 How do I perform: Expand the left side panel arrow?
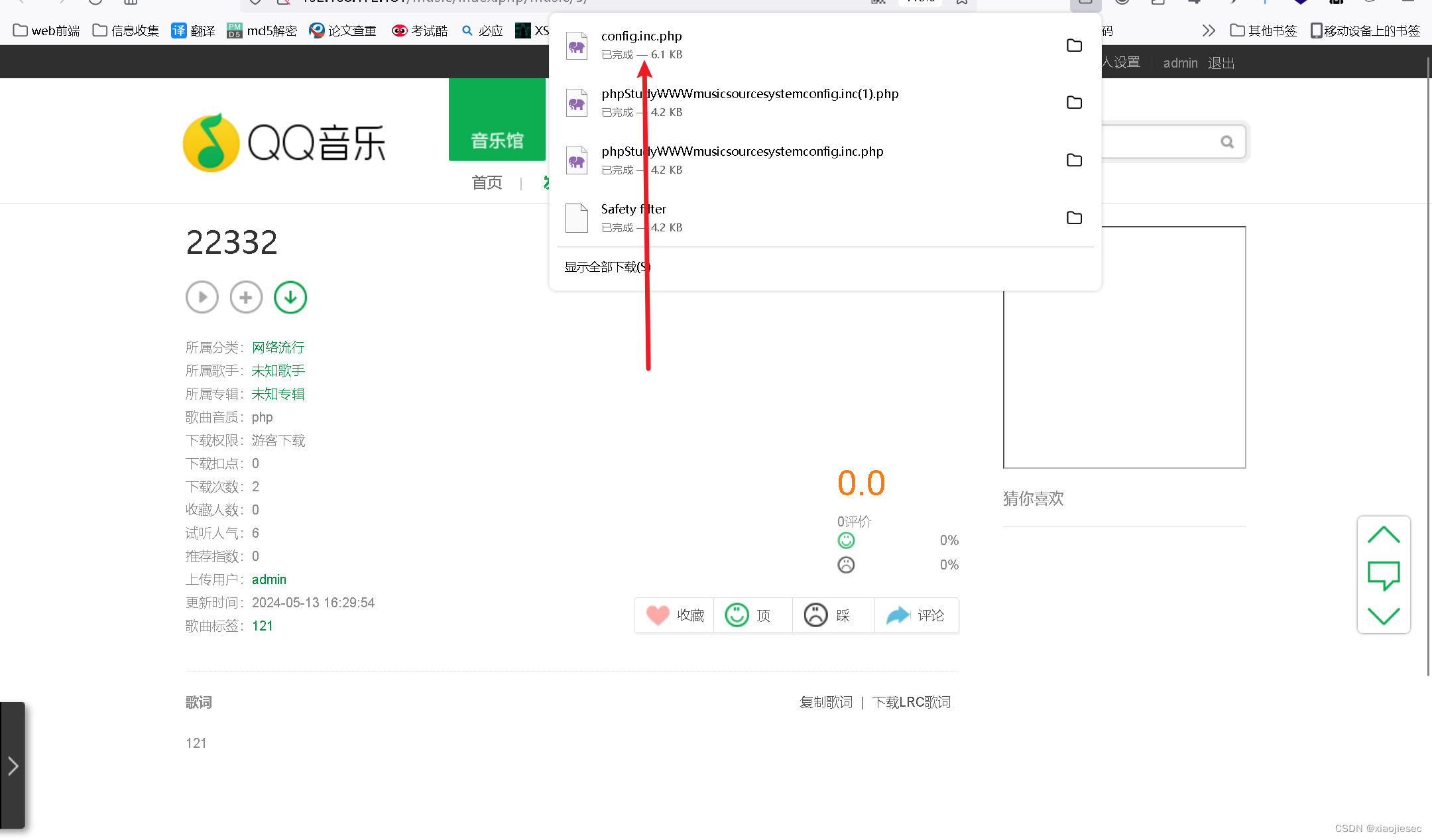pos(13,766)
